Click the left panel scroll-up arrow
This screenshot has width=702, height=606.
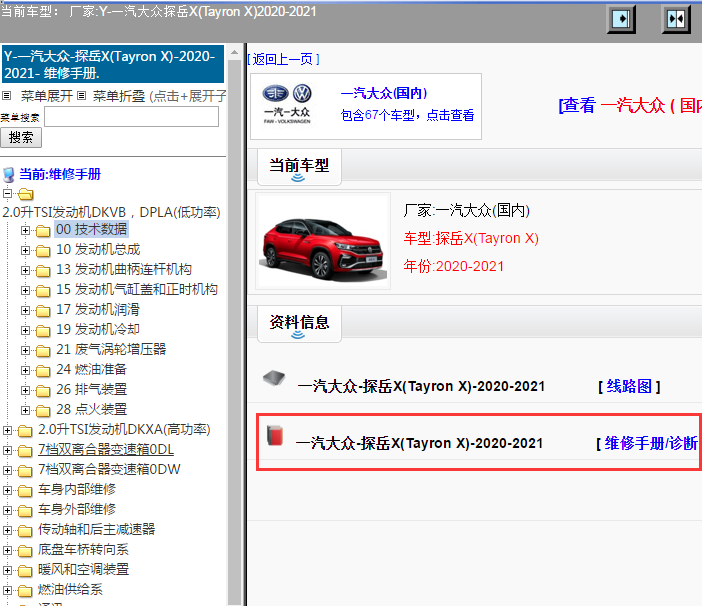point(234,52)
